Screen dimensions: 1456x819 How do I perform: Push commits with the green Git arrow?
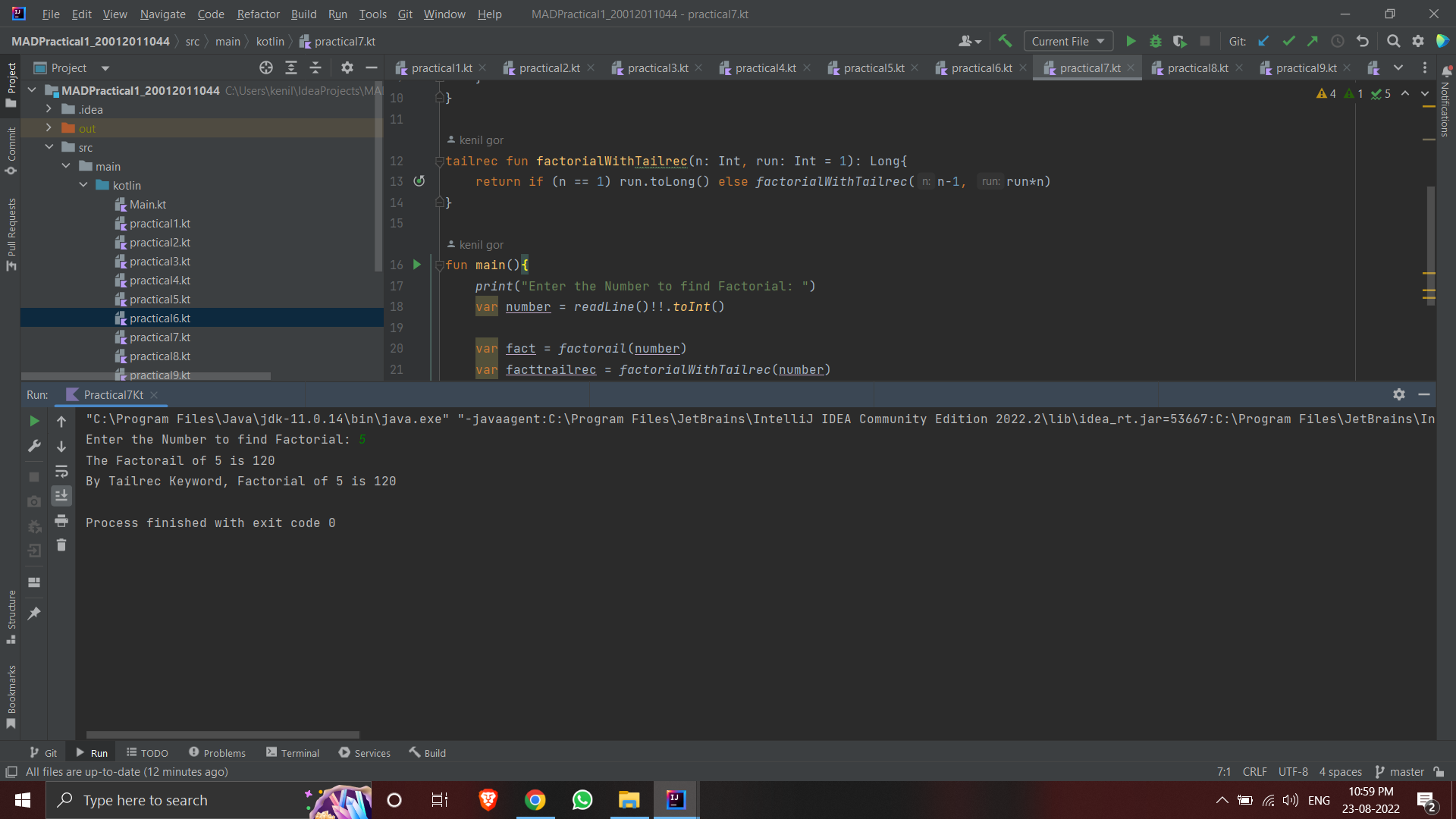pos(1313,41)
